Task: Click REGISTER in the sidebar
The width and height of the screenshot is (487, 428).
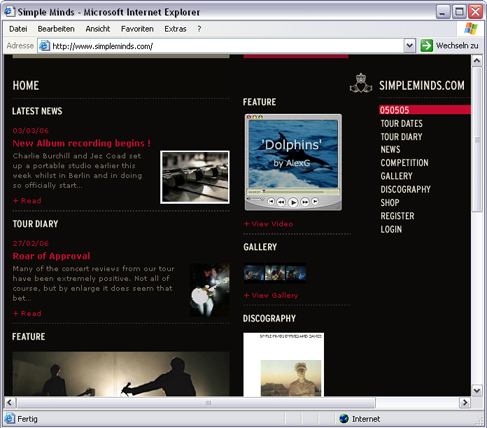Action: [x=398, y=216]
